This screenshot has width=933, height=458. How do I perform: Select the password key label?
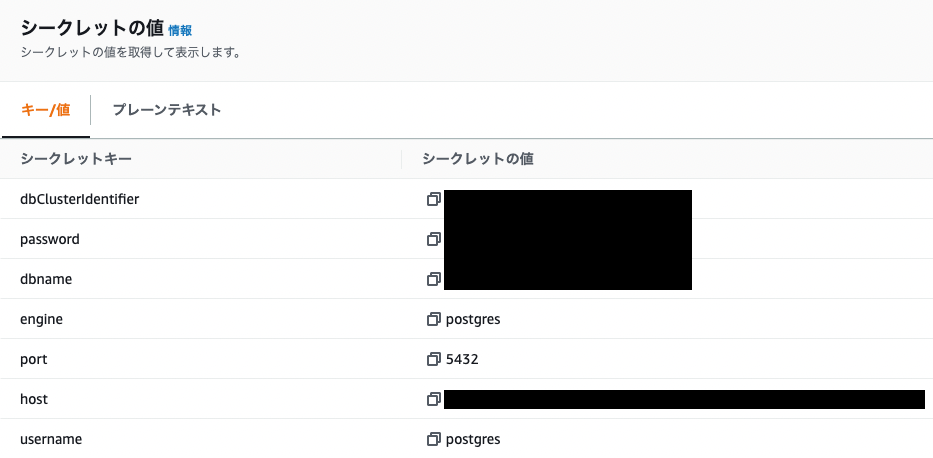(49, 239)
